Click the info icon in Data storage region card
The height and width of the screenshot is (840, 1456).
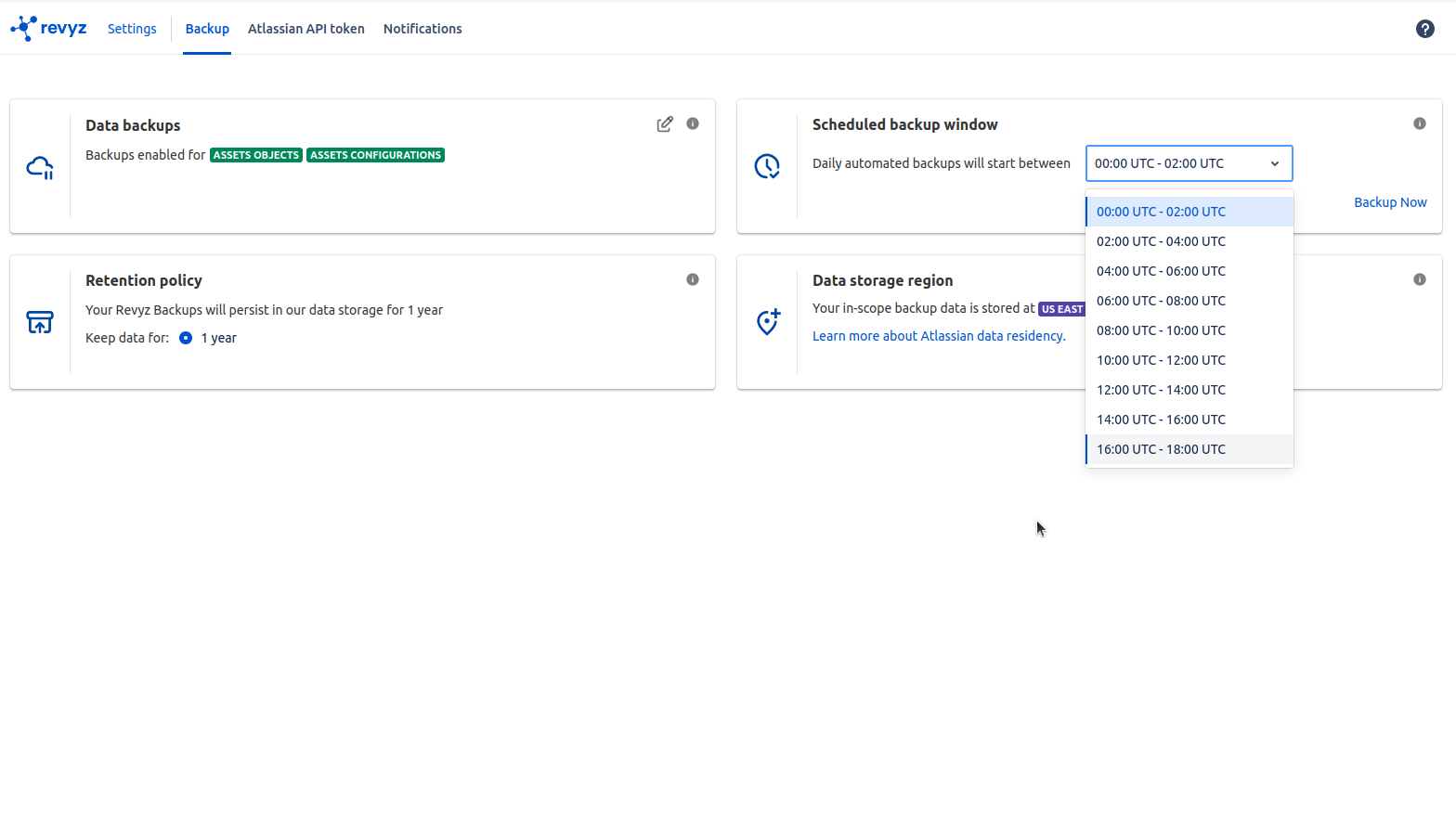point(1419,279)
